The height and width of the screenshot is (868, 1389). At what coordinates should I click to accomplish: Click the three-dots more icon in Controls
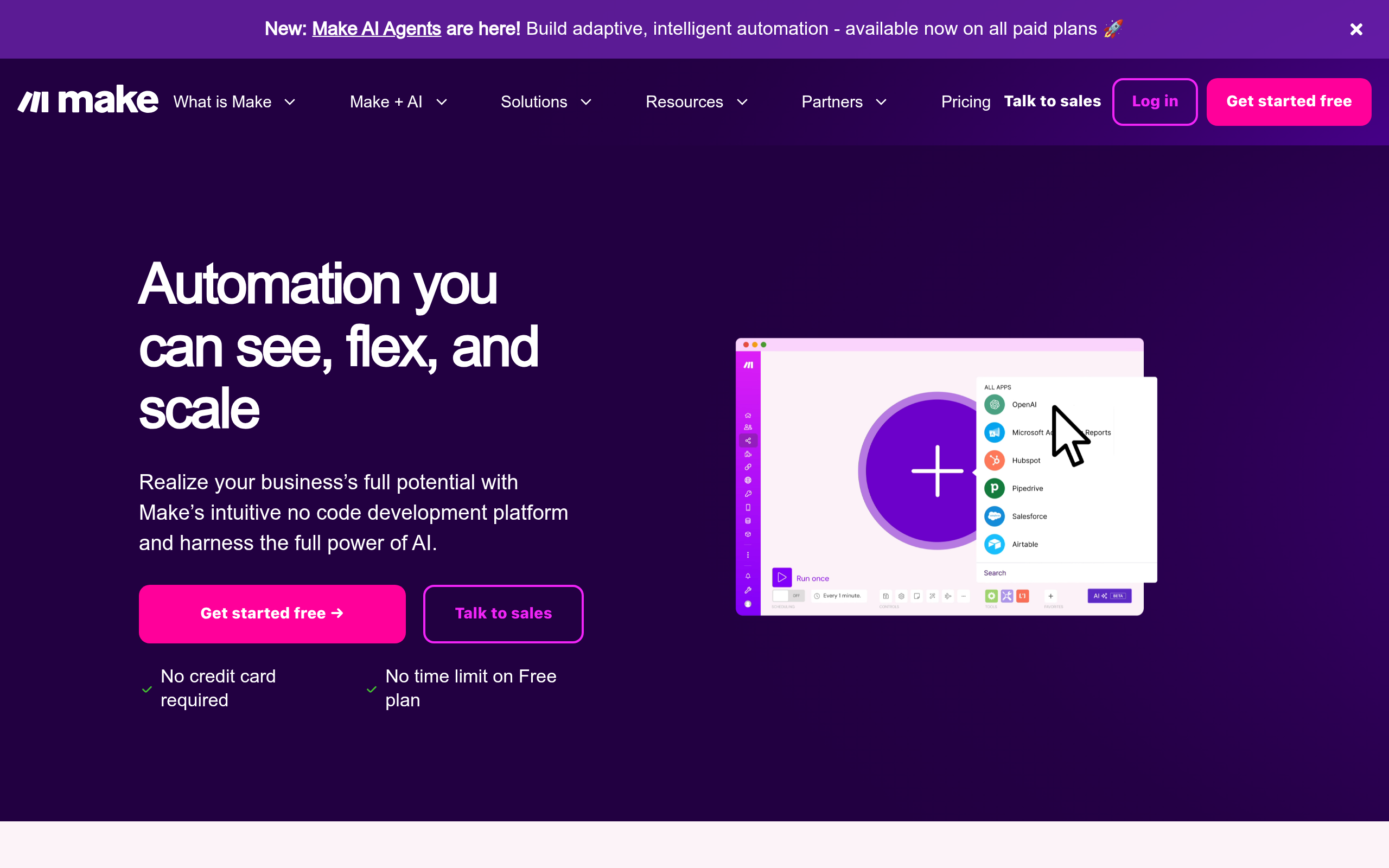coord(963,596)
